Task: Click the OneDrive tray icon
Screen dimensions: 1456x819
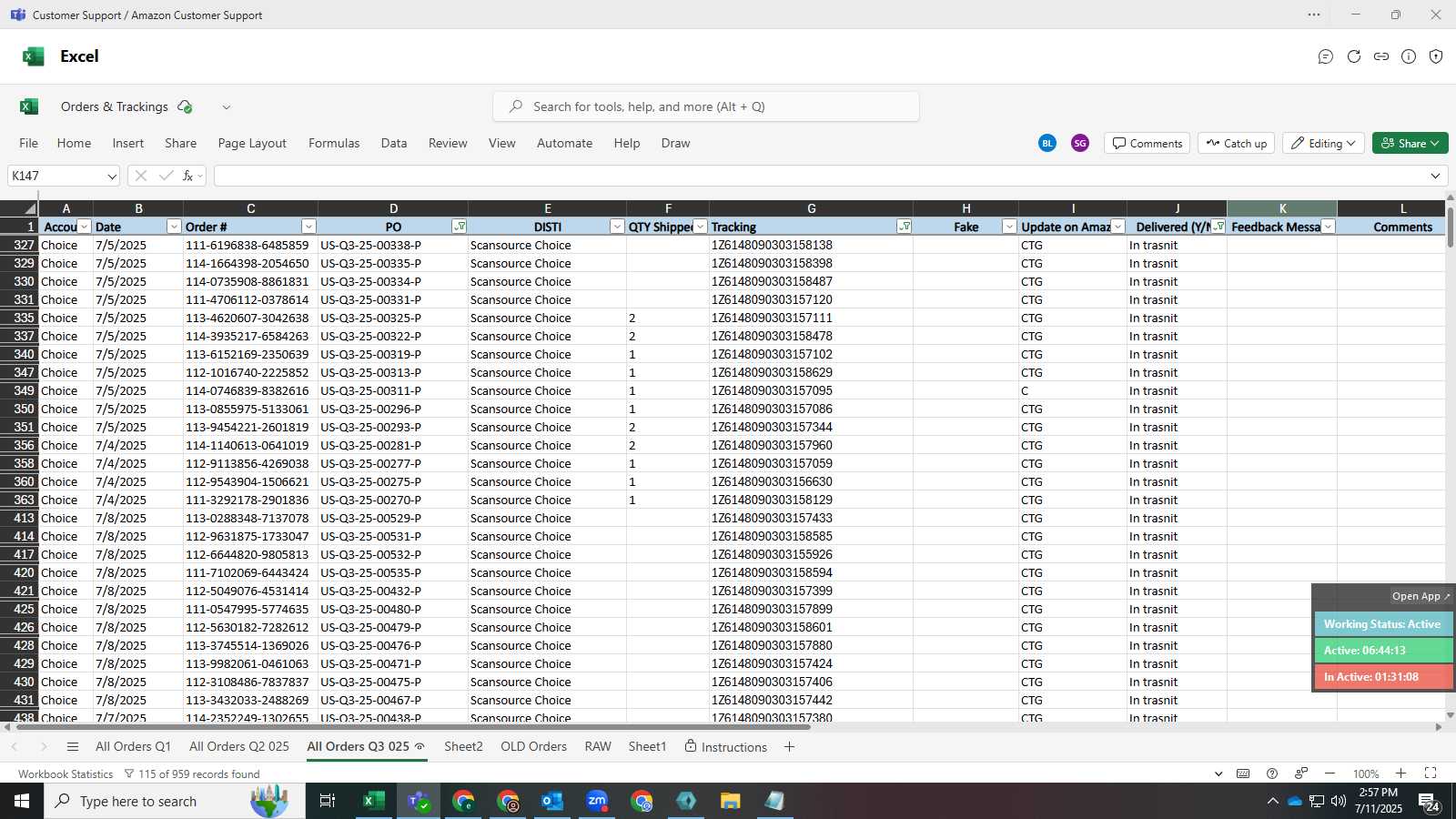Action: (x=1294, y=801)
